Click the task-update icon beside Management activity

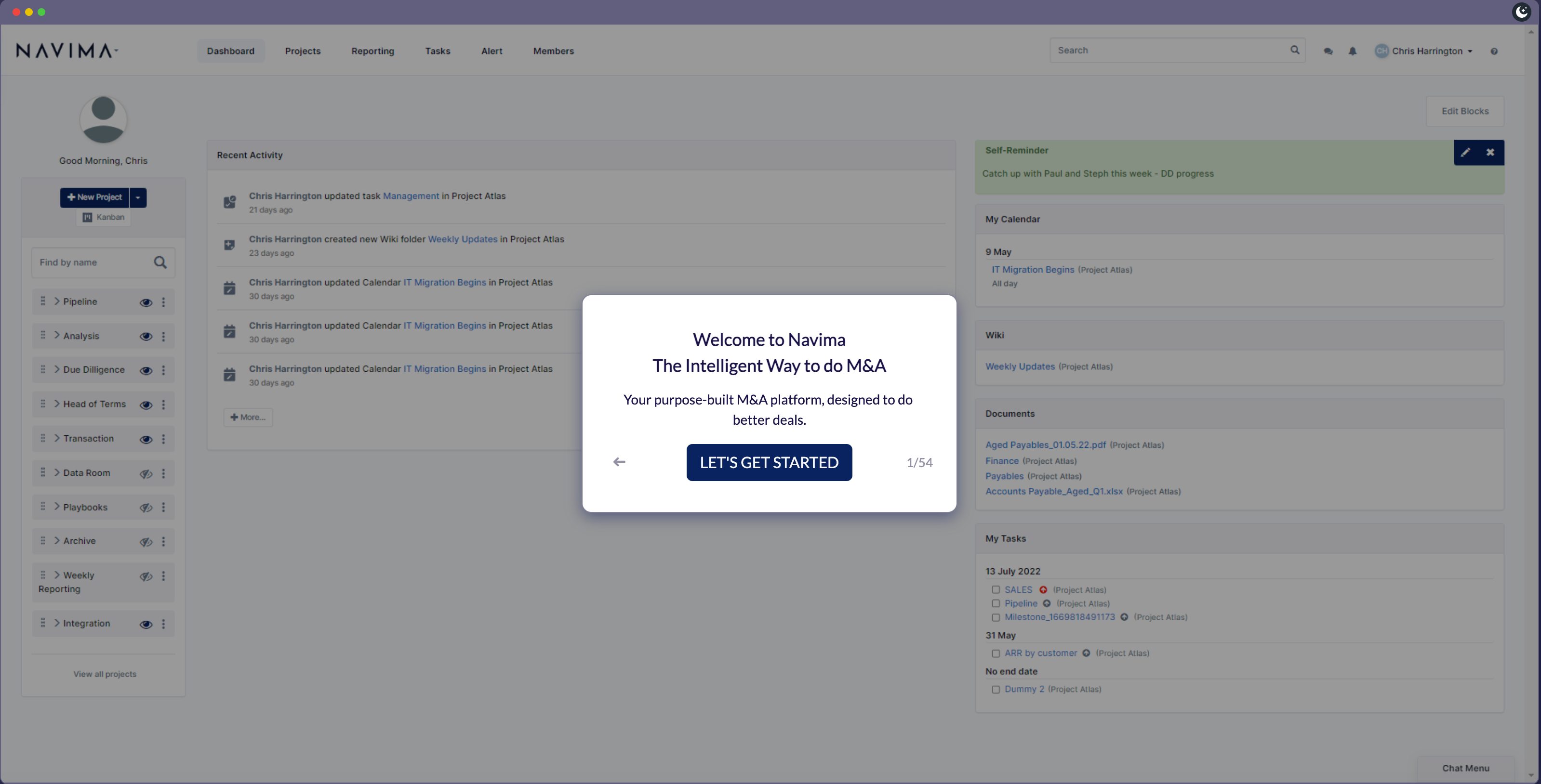230,202
